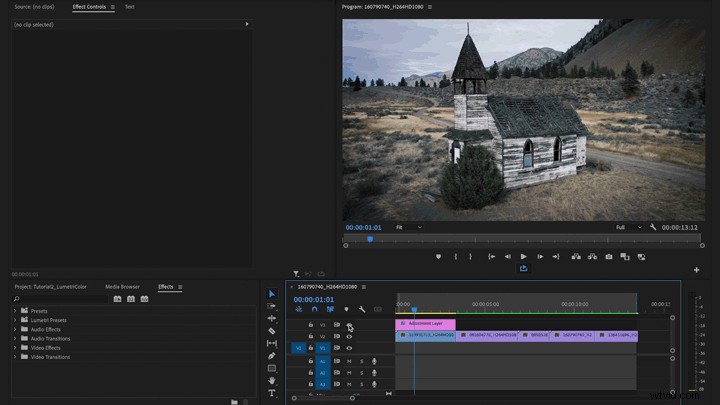Select the Slip tool
This screenshot has width=720, height=405.
coord(272,343)
